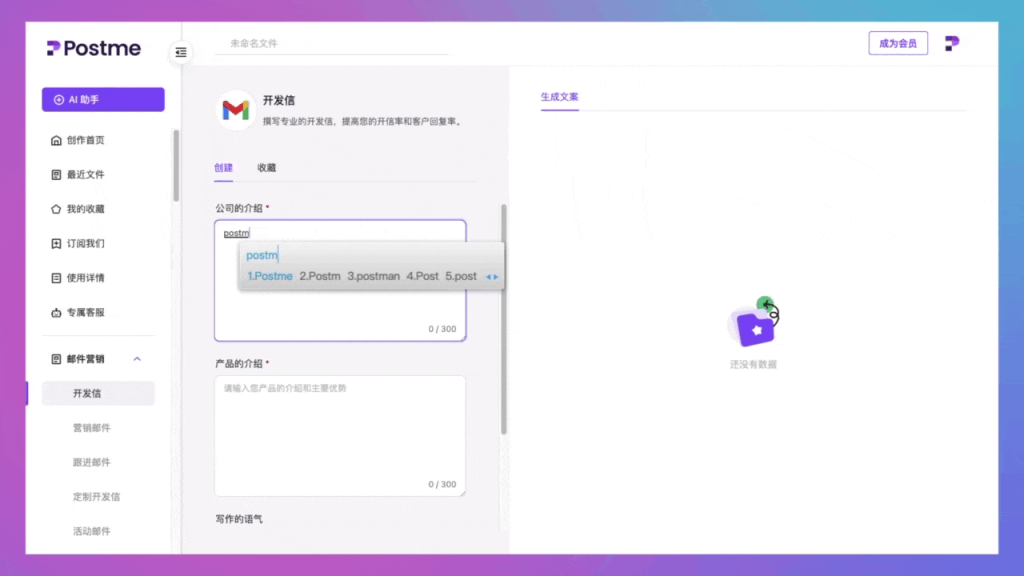This screenshot has width=1024, height=576.
Task: Open 我的收藏 star icon
Action: [56, 209]
